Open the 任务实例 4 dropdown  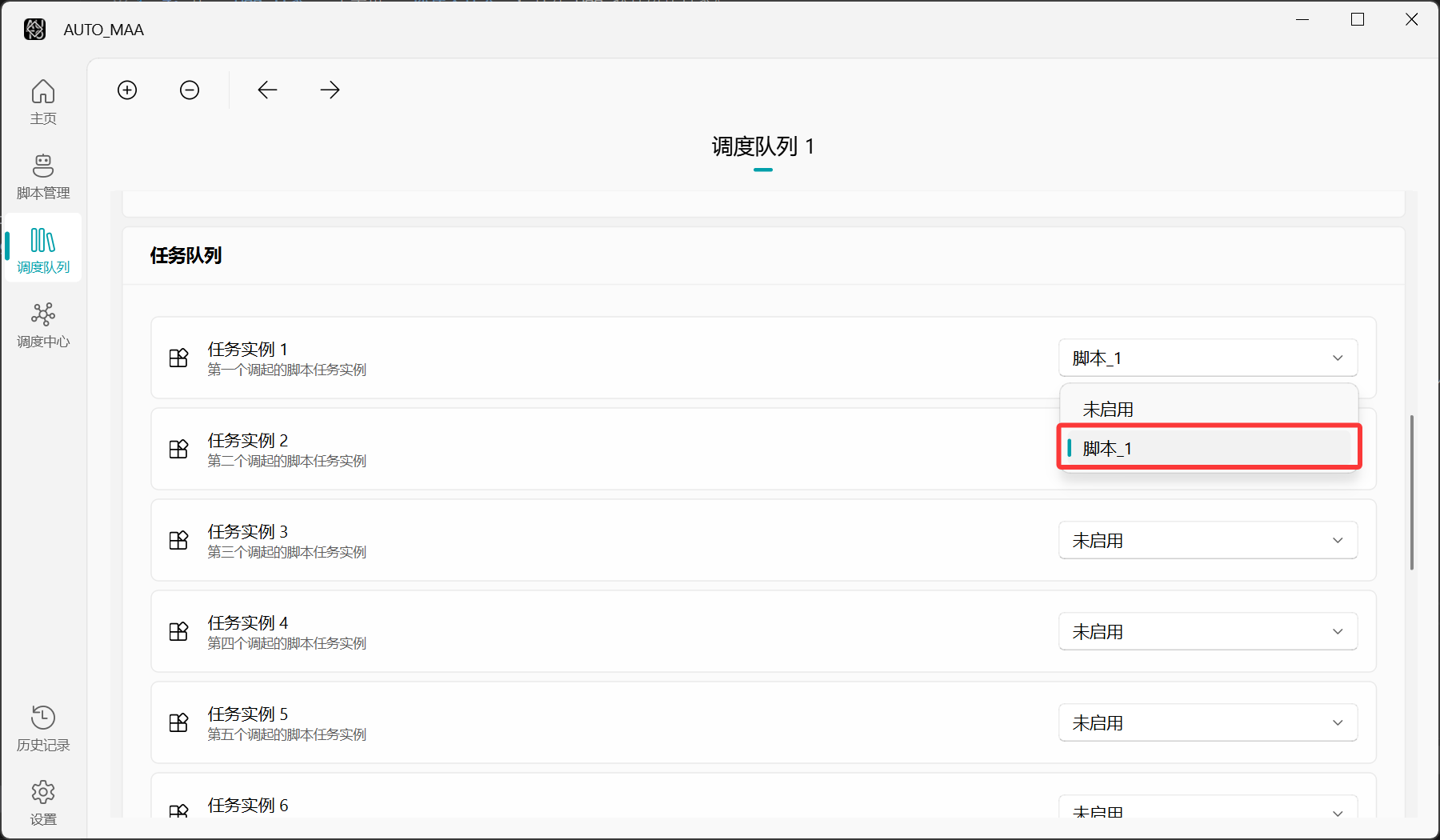point(1207,631)
